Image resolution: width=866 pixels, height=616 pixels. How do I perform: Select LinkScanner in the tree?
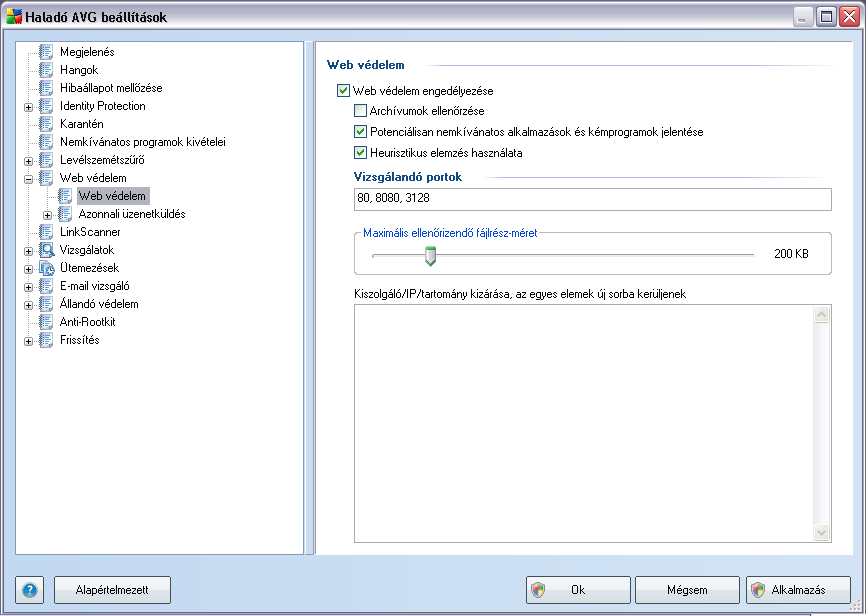[x=90, y=232]
